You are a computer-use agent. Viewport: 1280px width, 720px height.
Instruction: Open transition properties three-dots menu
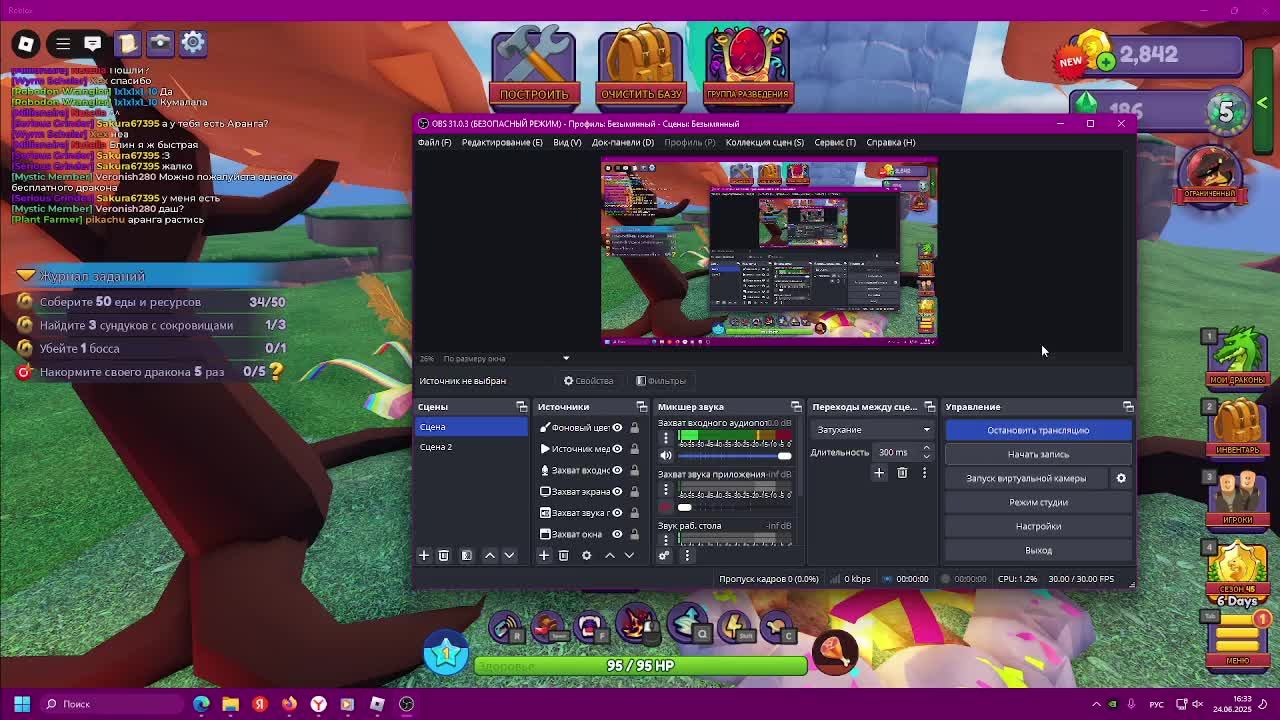[x=924, y=473]
